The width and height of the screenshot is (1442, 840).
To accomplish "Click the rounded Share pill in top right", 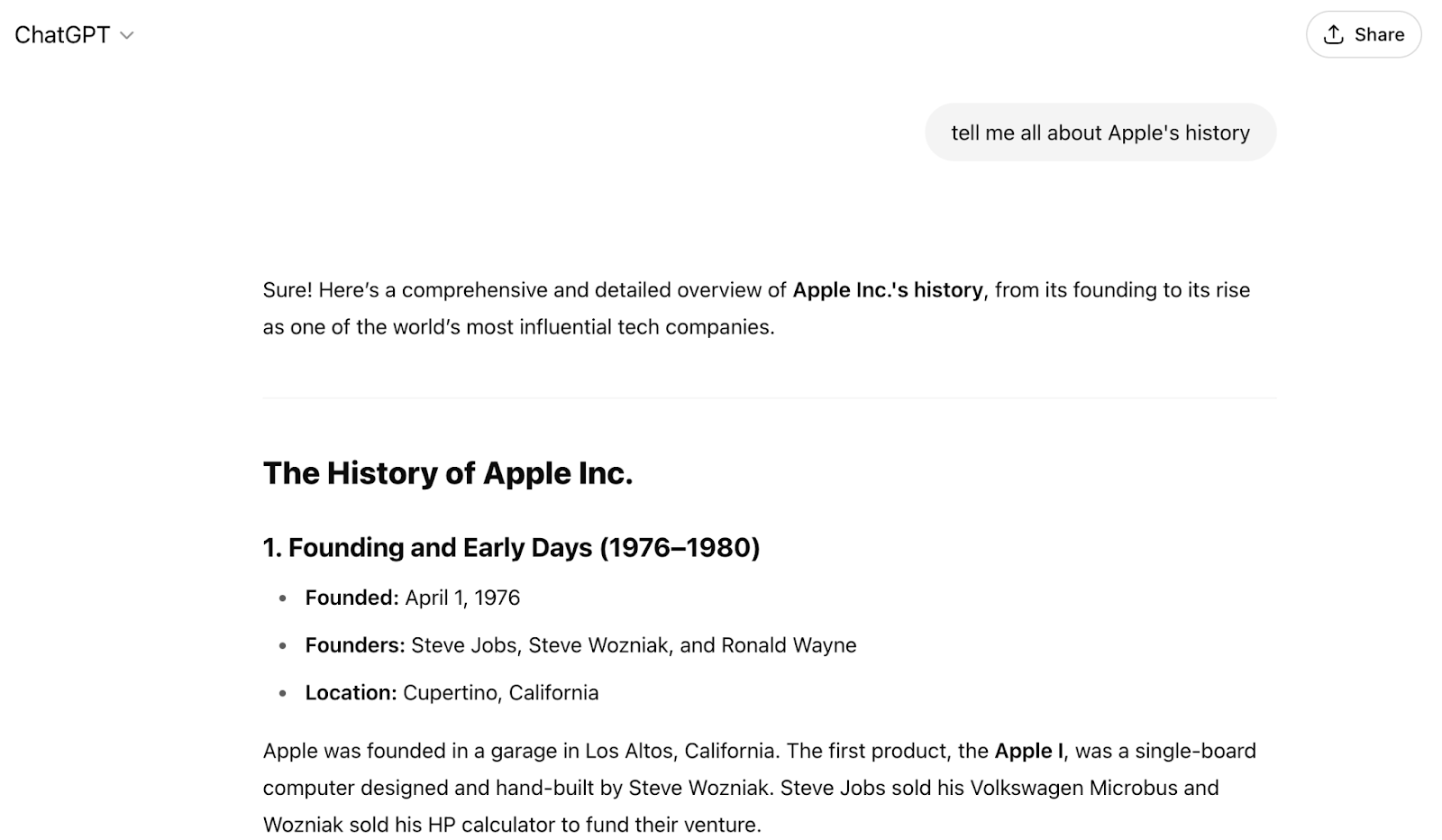I will click(x=1364, y=34).
